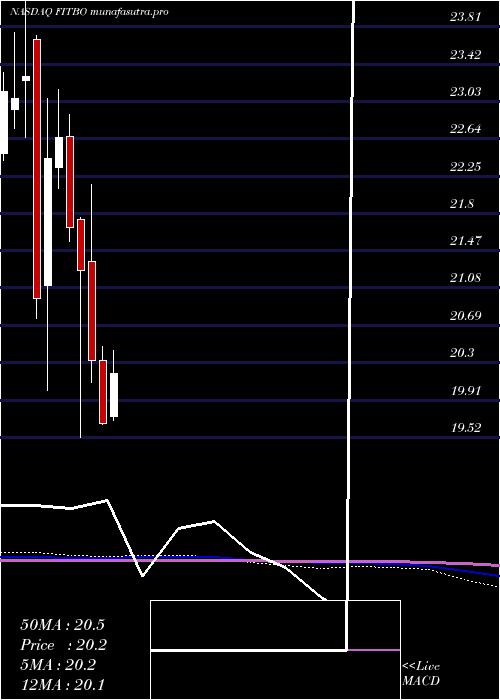The image size is (500, 700).
Task: Click the 20.69 price axis label
Action: (466, 316)
